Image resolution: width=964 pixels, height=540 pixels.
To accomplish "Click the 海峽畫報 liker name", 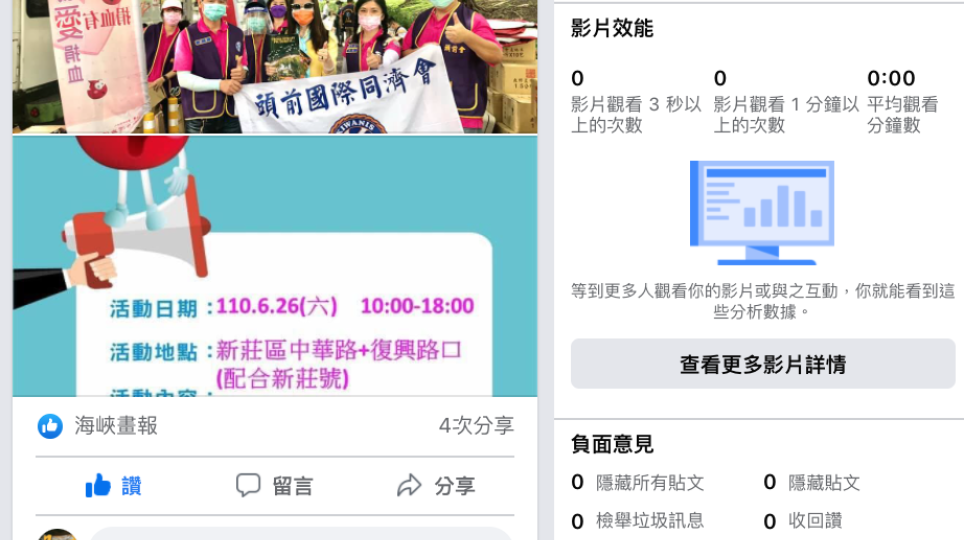I will (x=116, y=426).
